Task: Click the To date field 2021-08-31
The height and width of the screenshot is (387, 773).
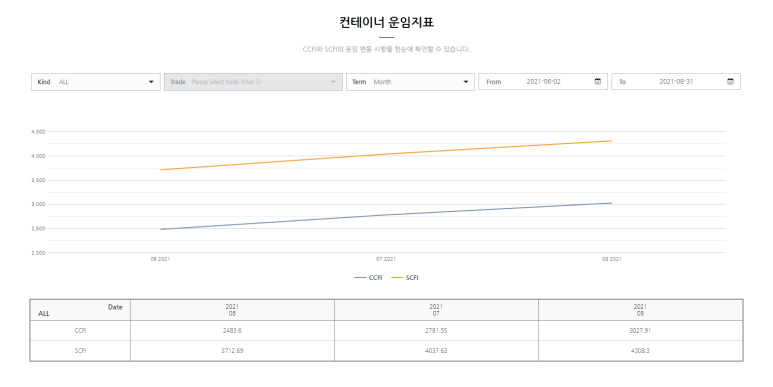Action: click(x=676, y=82)
